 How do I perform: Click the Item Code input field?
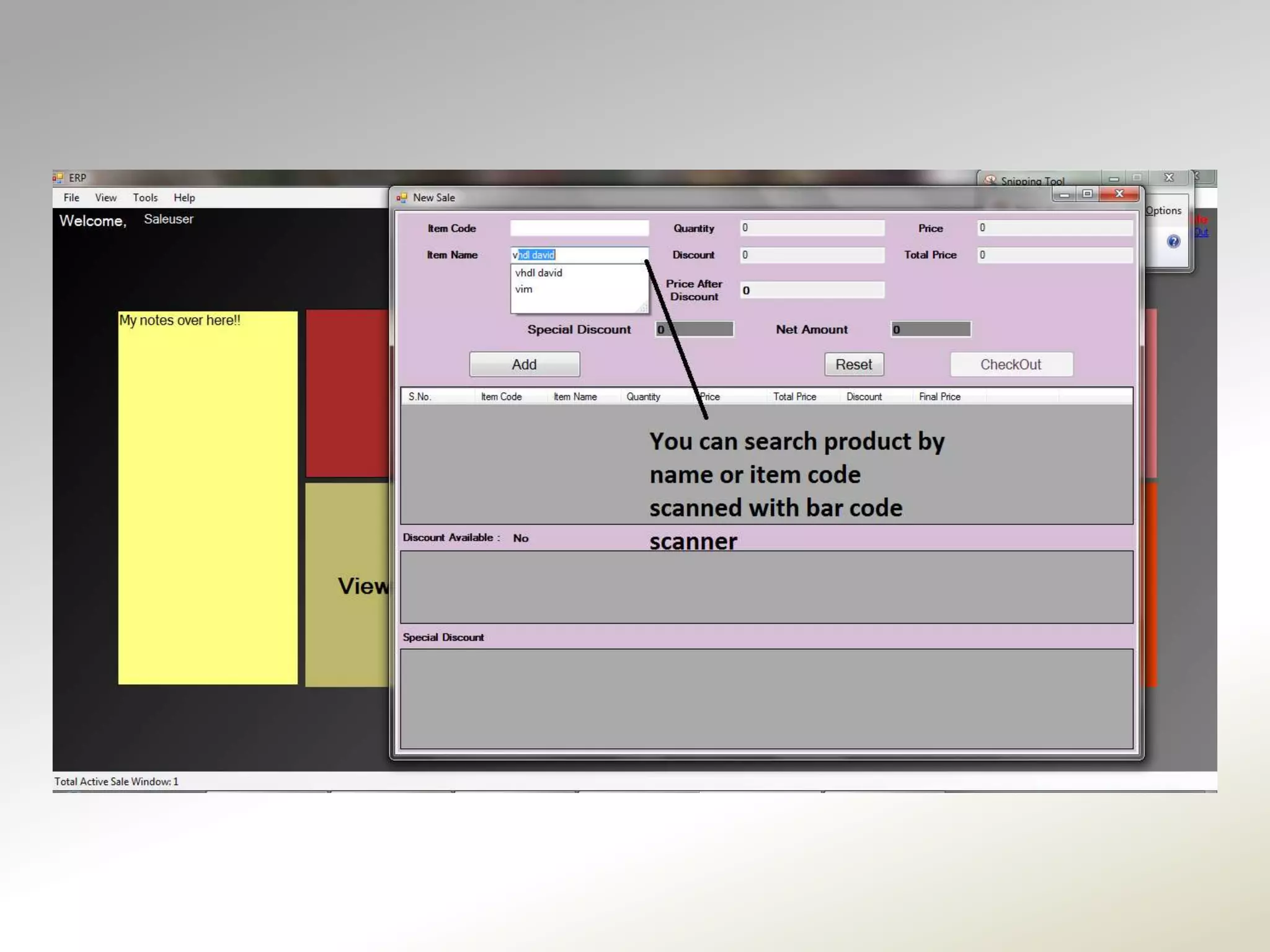click(x=579, y=228)
